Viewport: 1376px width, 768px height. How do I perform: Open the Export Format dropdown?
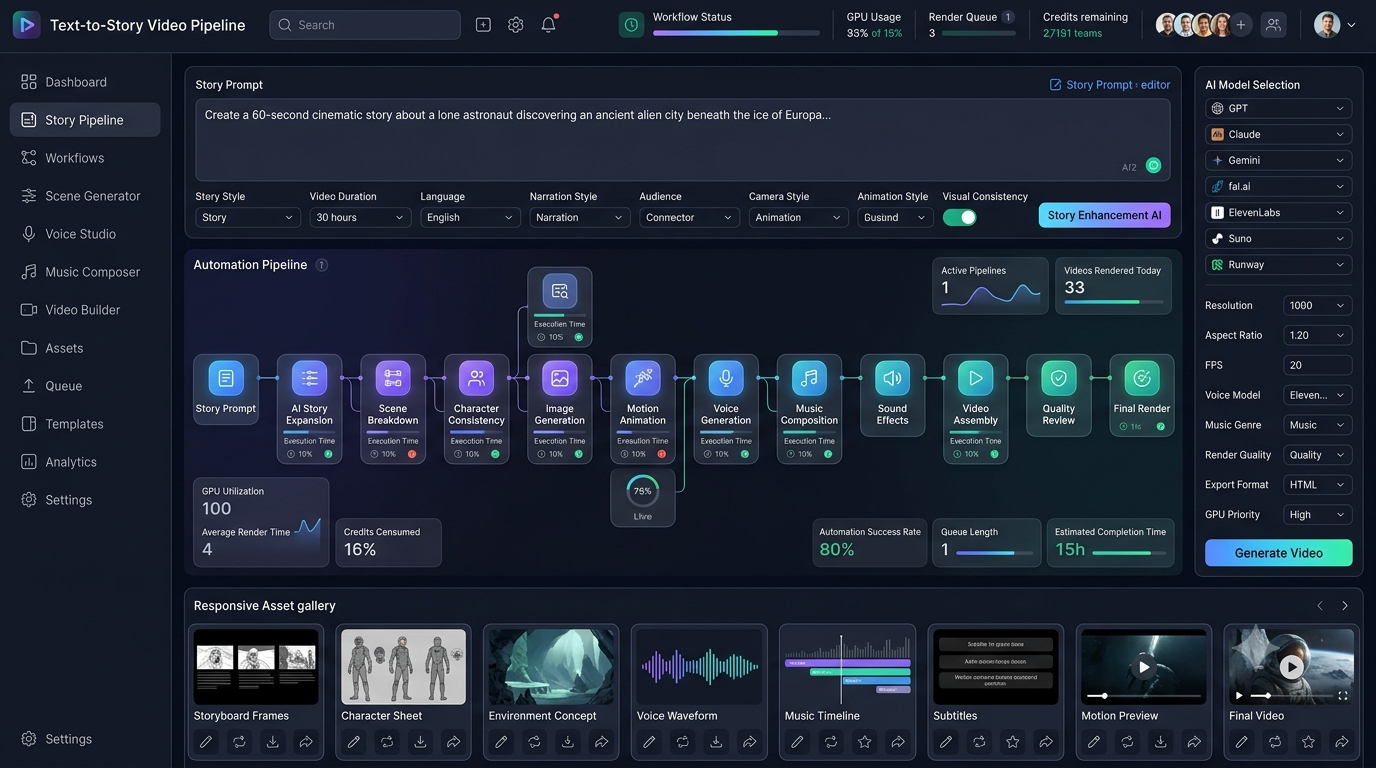pos(1318,484)
